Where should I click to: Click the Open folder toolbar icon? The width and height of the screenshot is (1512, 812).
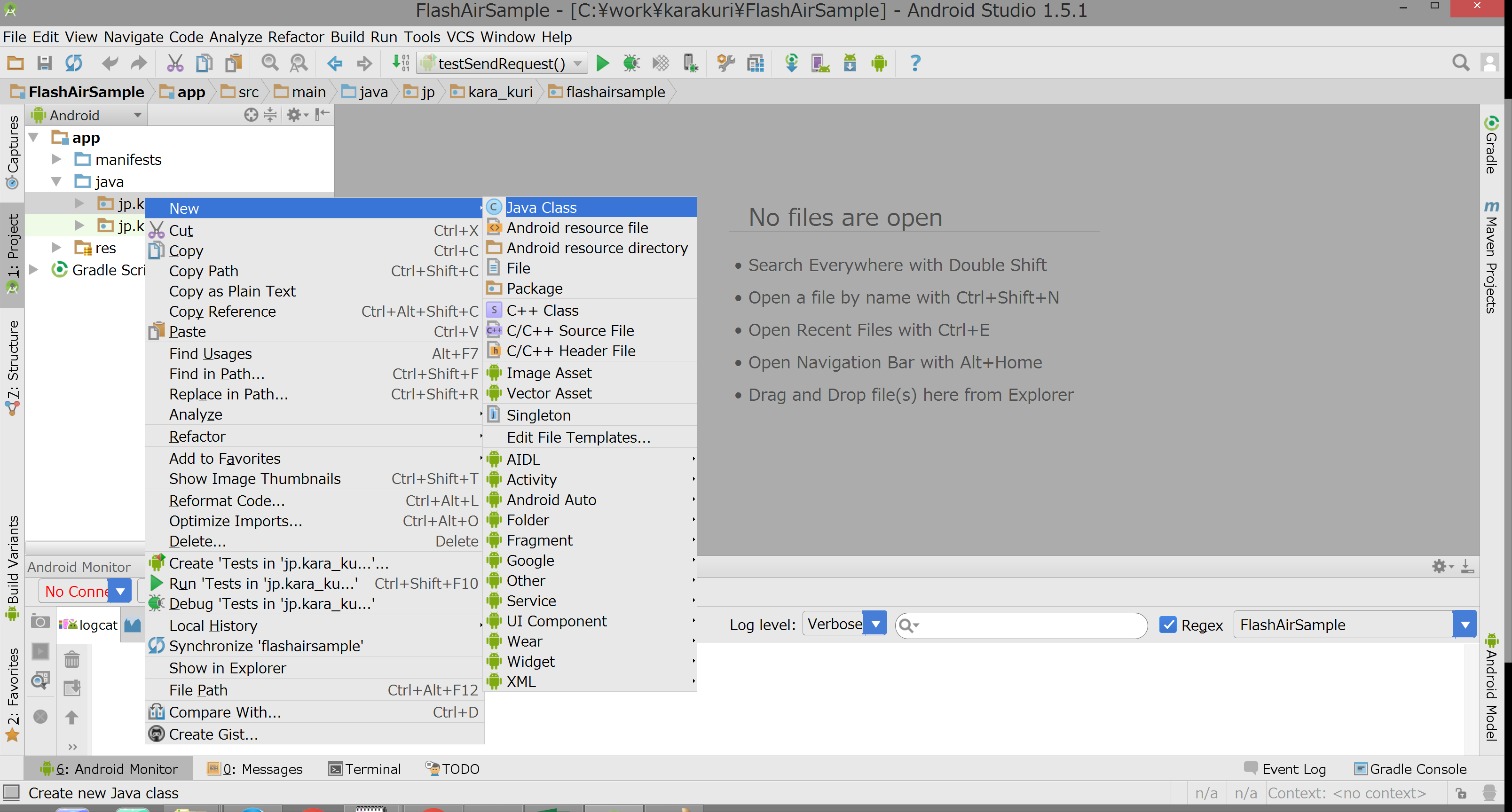(x=15, y=63)
